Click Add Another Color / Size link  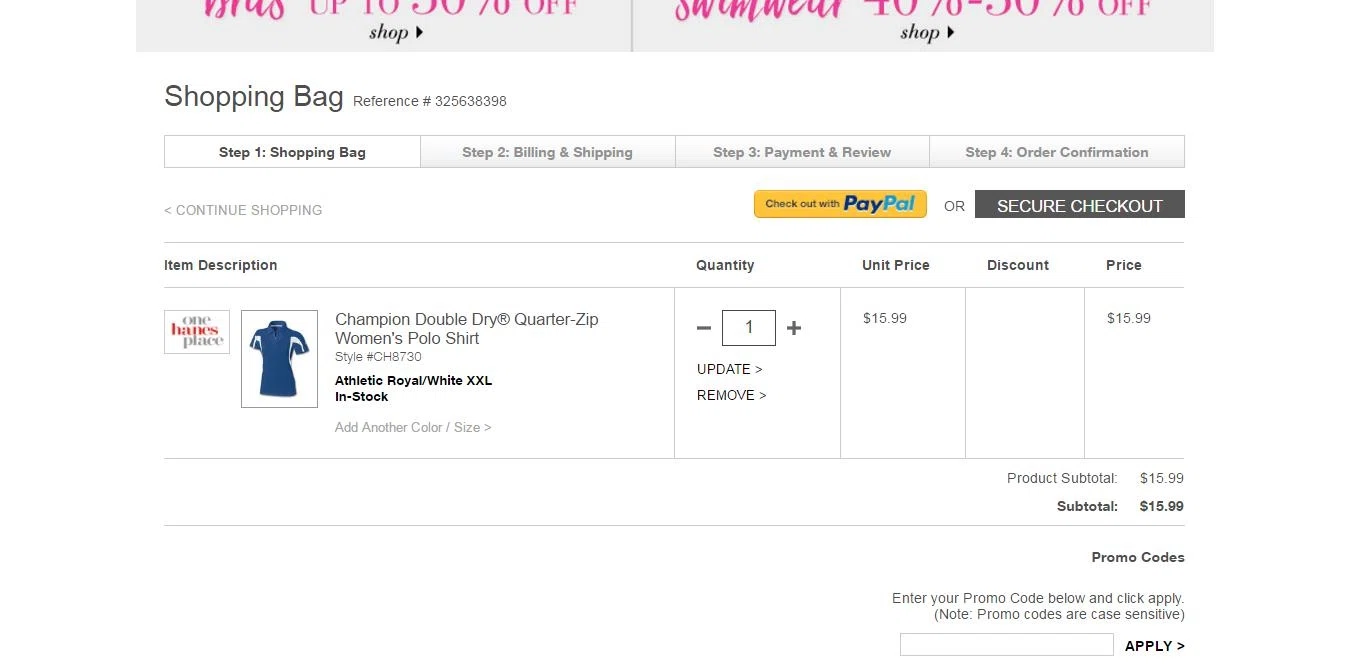click(x=413, y=427)
